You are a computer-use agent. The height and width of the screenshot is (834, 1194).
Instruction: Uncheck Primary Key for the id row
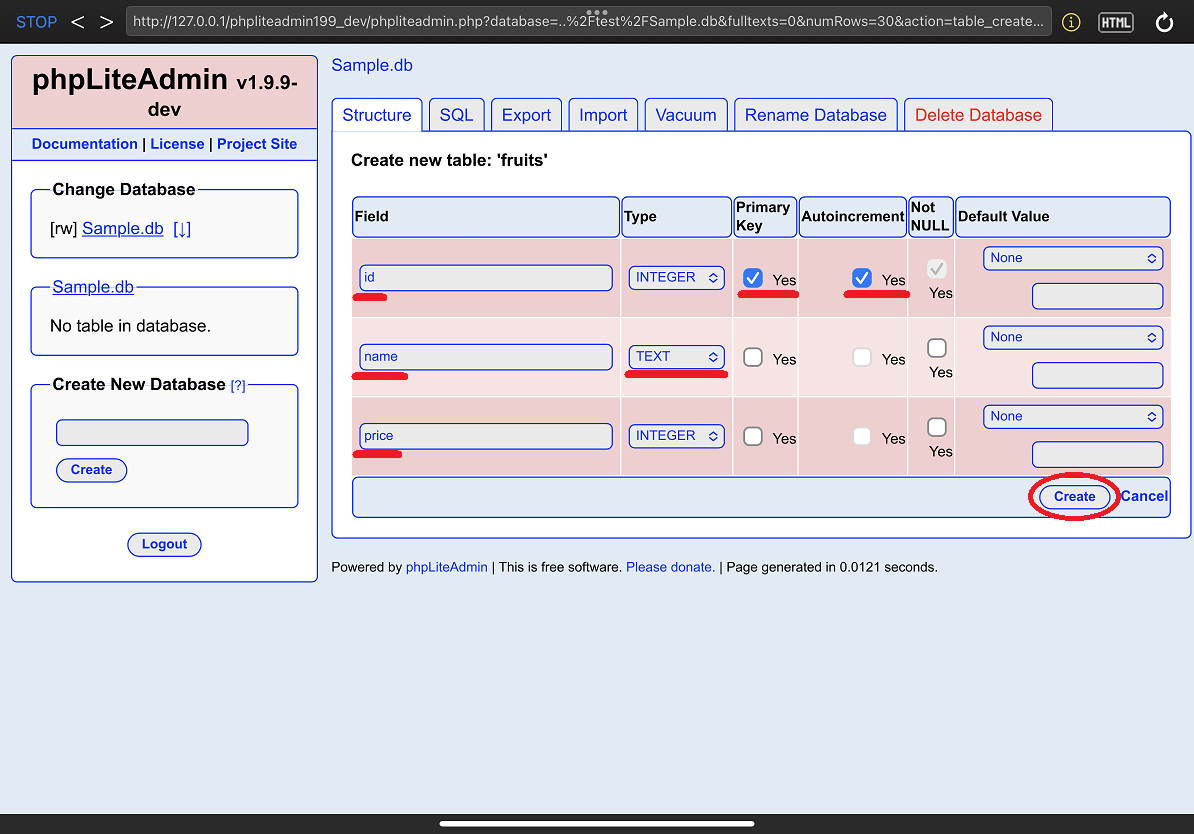click(x=753, y=278)
